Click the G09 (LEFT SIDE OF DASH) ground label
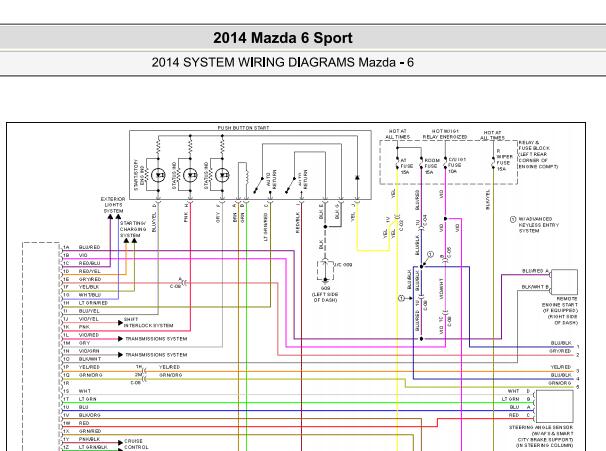Viewport: 606px width, 451px height. point(325,294)
